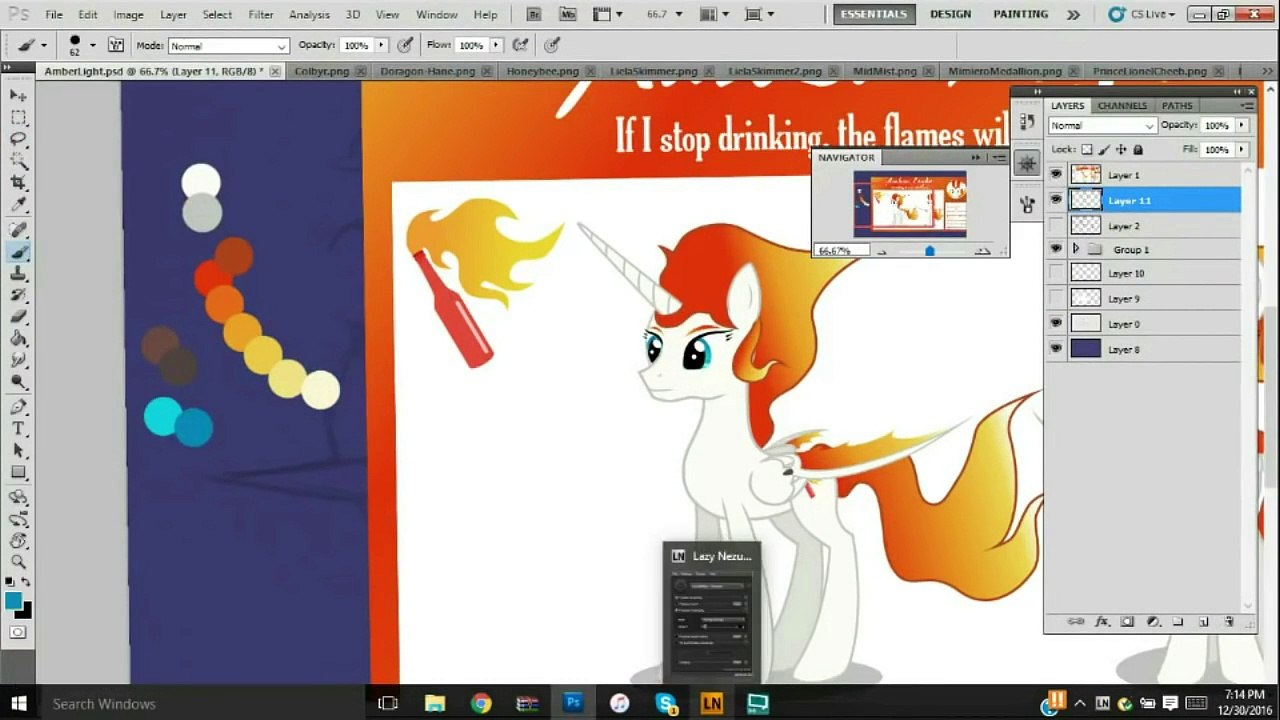Image resolution: width=1280 pixels, height=720 pixels.
Task: Delete the selected layer
Action: (1229, 621)
